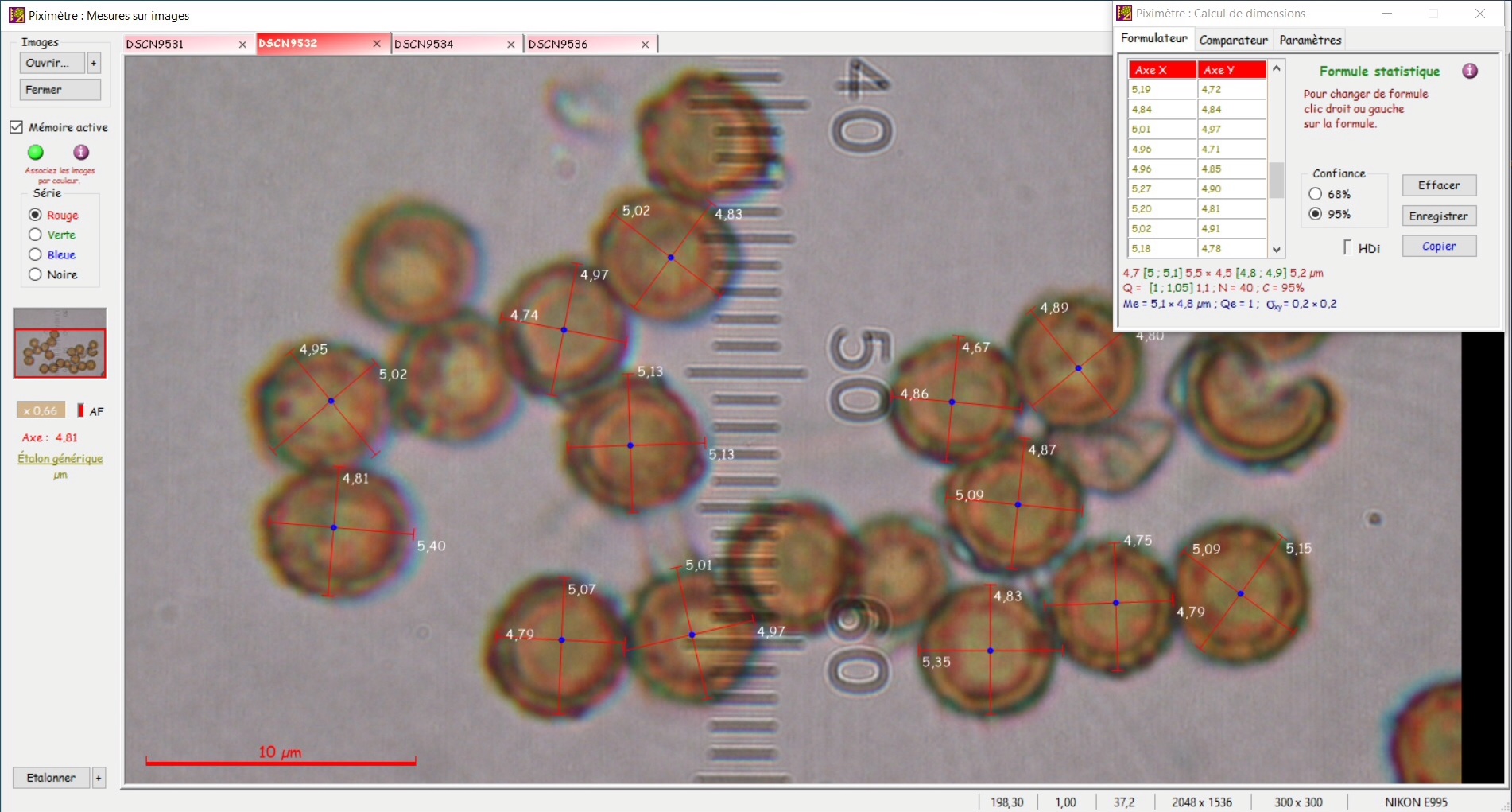Click the x 0,66 zoom factor swatch

[41, 410]
